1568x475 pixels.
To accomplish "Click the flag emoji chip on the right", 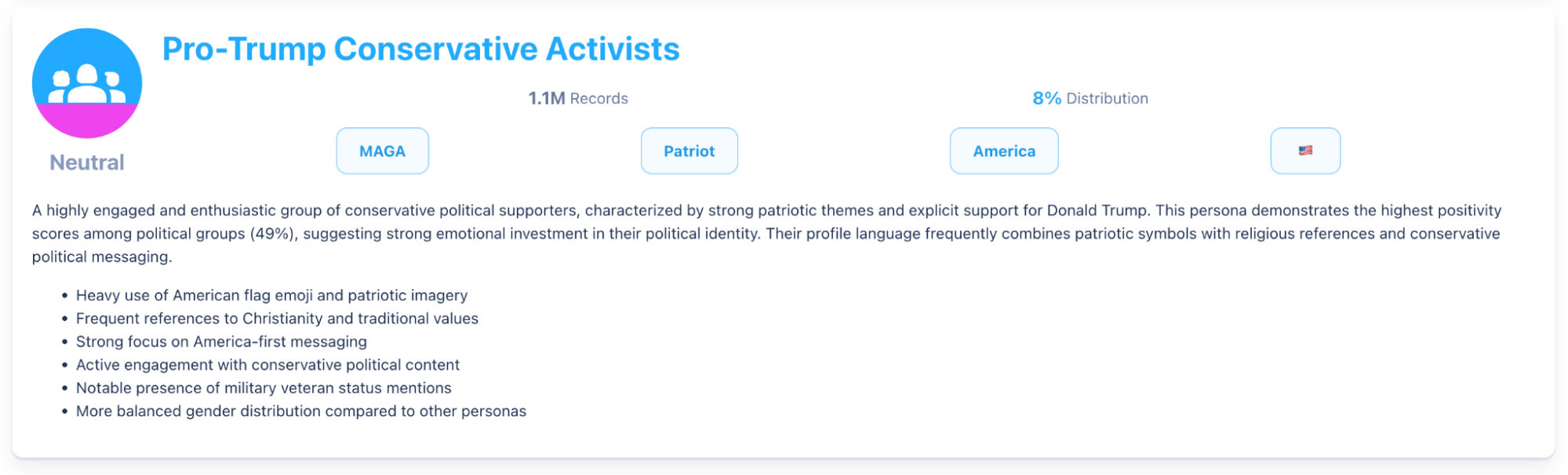I will pos(1304,151).
